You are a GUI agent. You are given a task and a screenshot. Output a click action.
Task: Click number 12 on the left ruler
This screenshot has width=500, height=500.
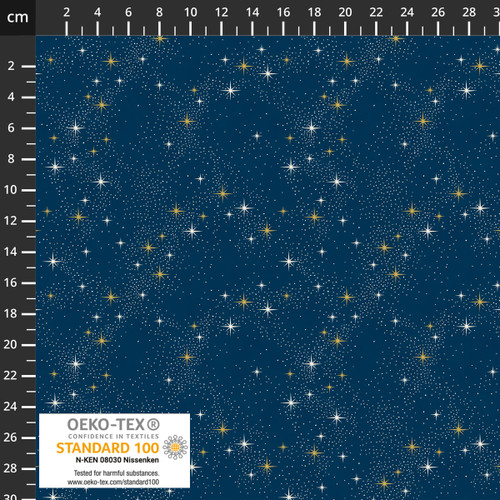(10, 221)
